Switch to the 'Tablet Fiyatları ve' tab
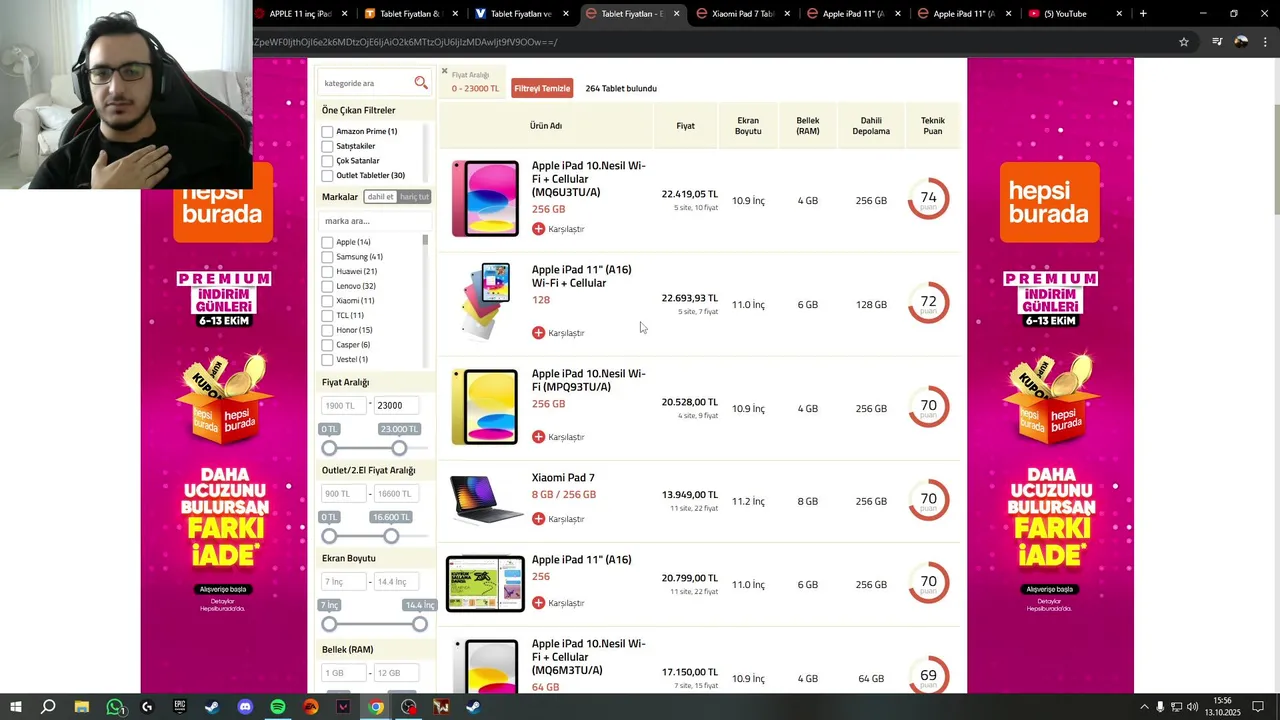Screen dimensions: 1280x720 click(521, 14)
